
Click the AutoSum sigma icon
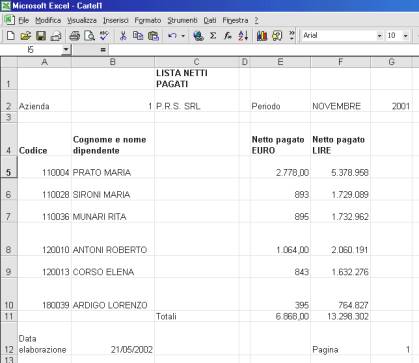pos(213,35)
